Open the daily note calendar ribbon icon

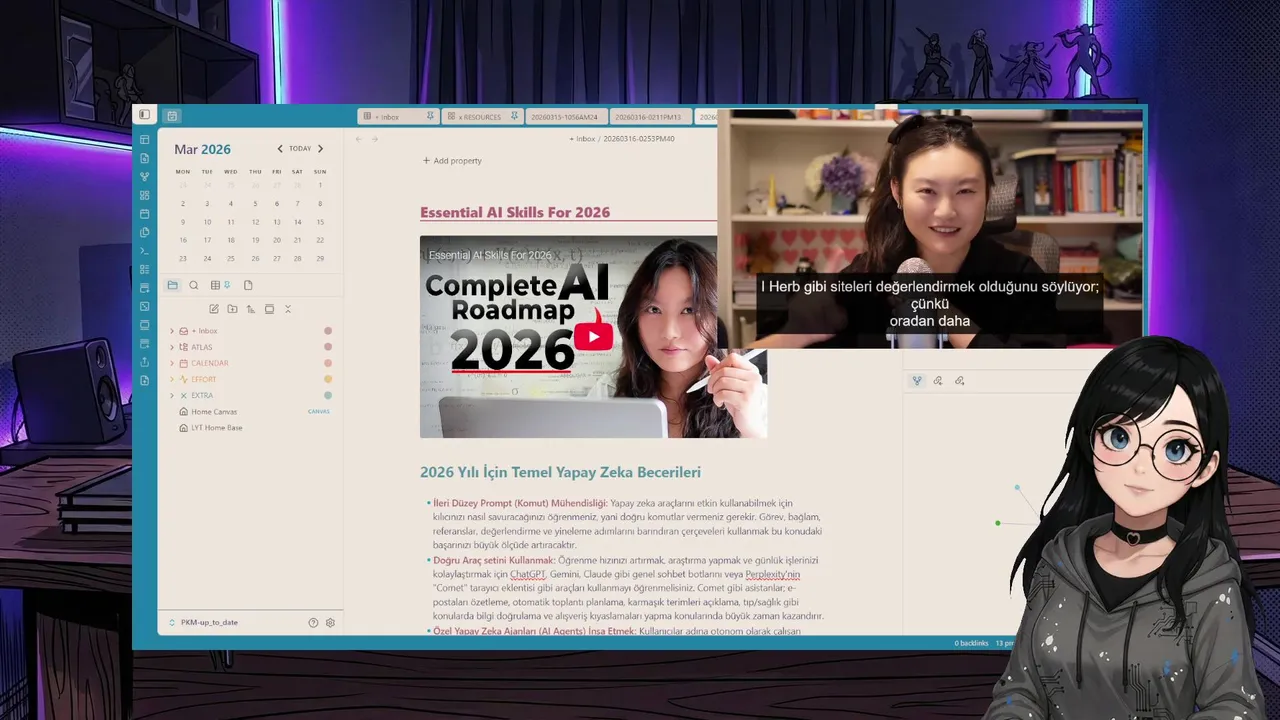click(x=145, y=214)
